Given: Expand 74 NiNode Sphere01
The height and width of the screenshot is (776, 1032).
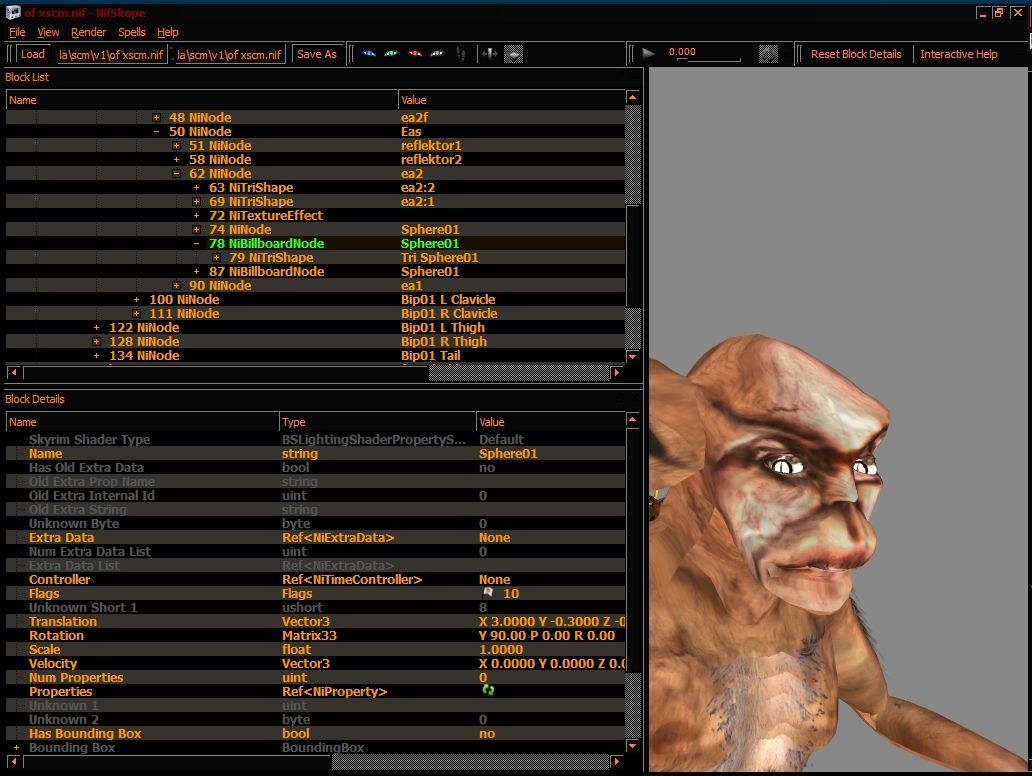Looking at the screenshot, I should tap(196, 229).
